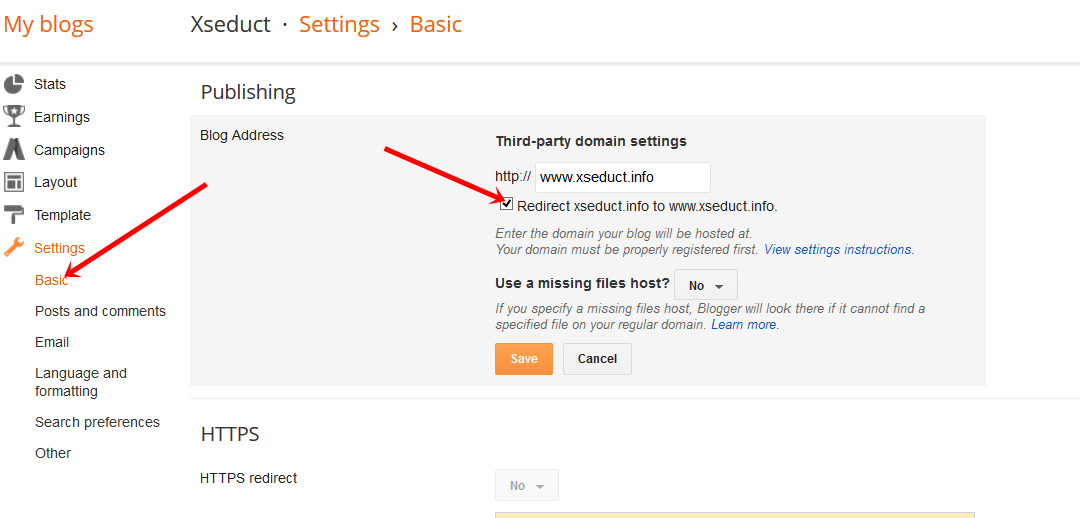Follow the Learn more link

(x=744, y=324)
